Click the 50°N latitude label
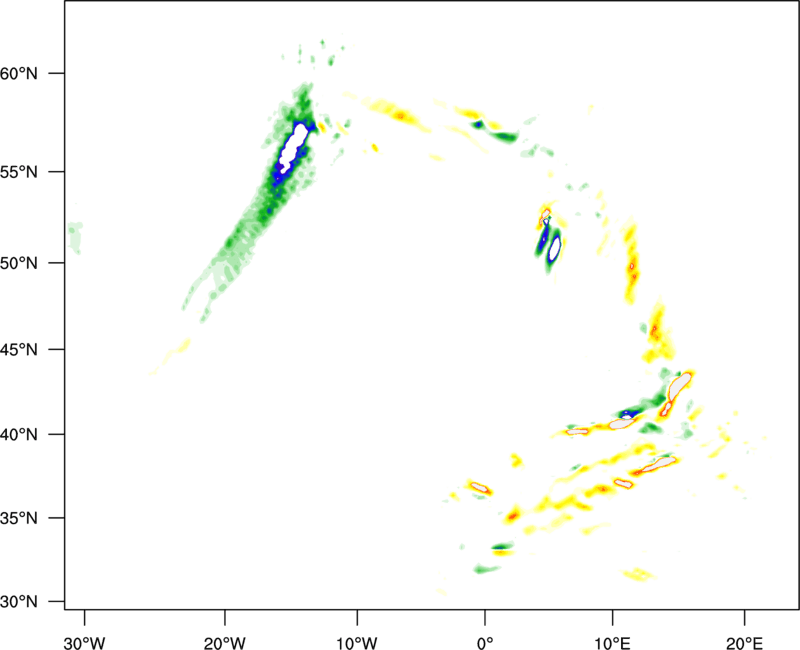The image size is (800, 650). coord(19,263)
